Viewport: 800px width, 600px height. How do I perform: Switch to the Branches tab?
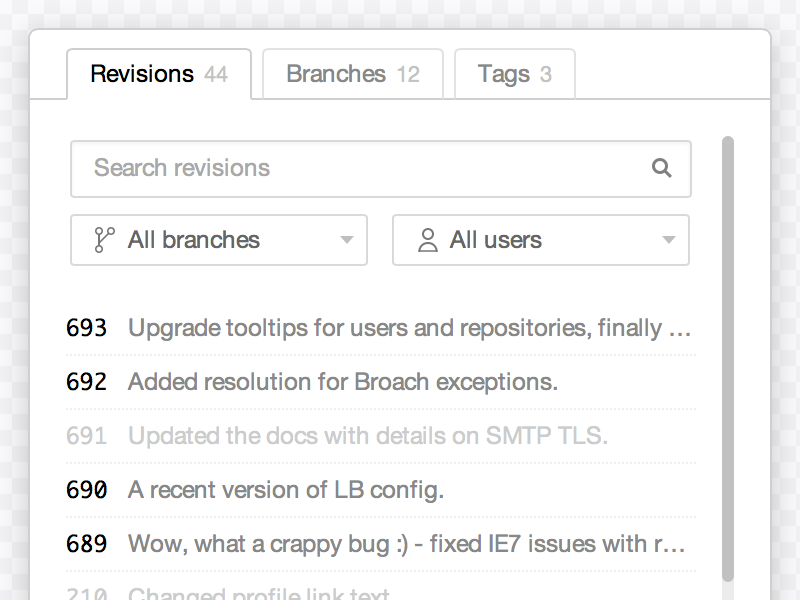click(352, 73)
